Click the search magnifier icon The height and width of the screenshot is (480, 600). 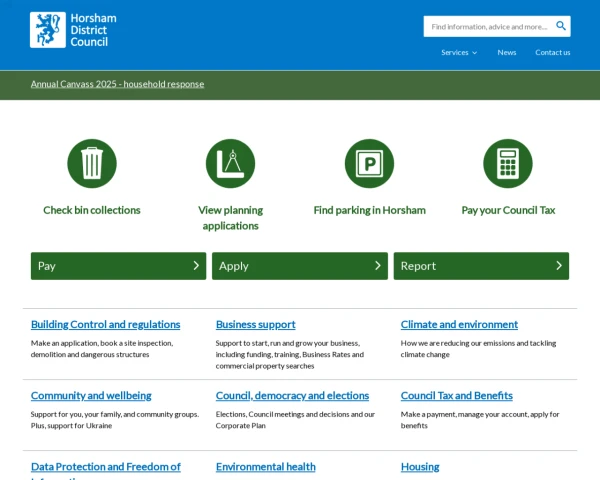(x=561, y=26)
